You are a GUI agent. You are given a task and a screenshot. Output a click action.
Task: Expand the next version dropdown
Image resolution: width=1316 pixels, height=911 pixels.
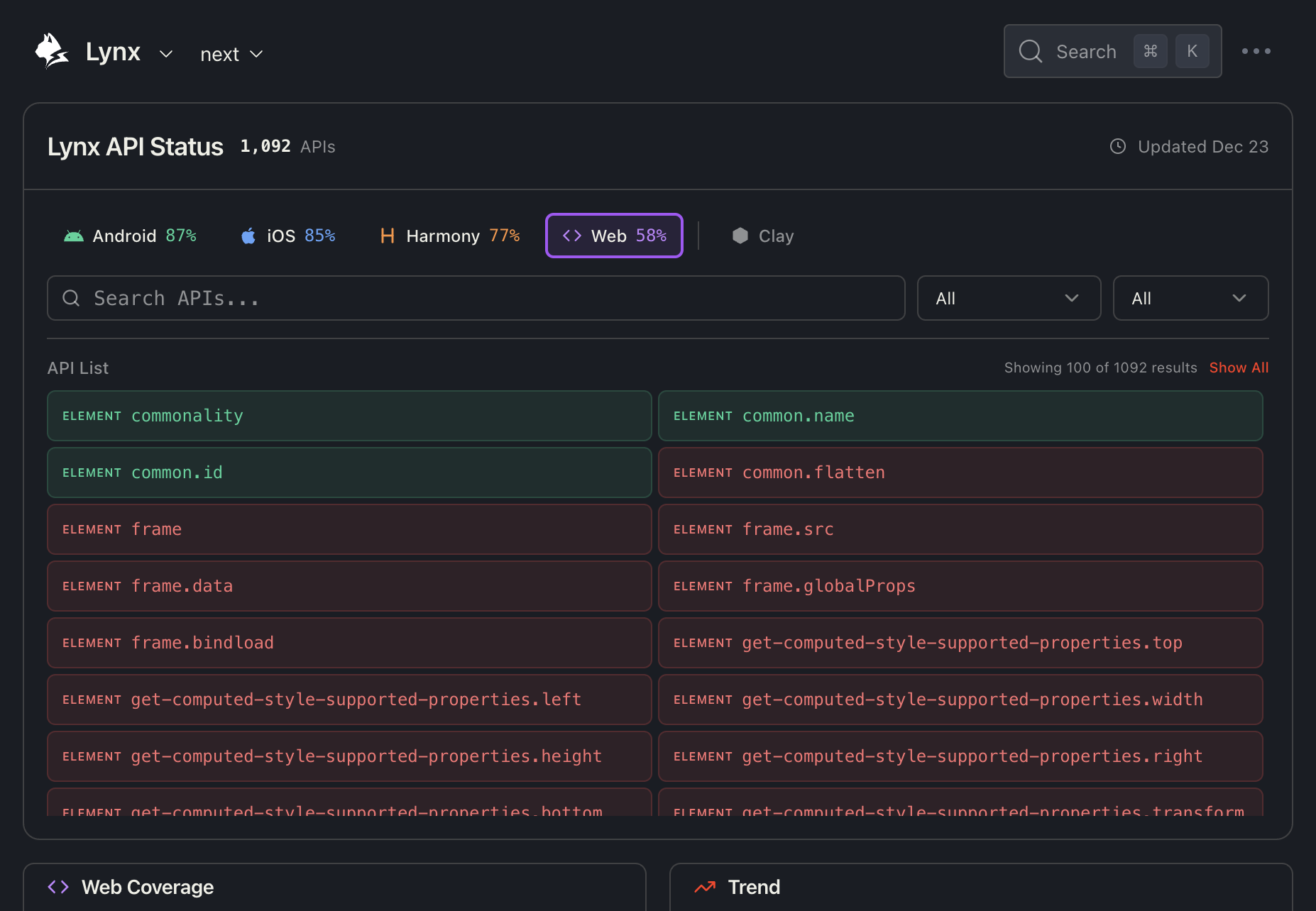[x=231, y=53]
